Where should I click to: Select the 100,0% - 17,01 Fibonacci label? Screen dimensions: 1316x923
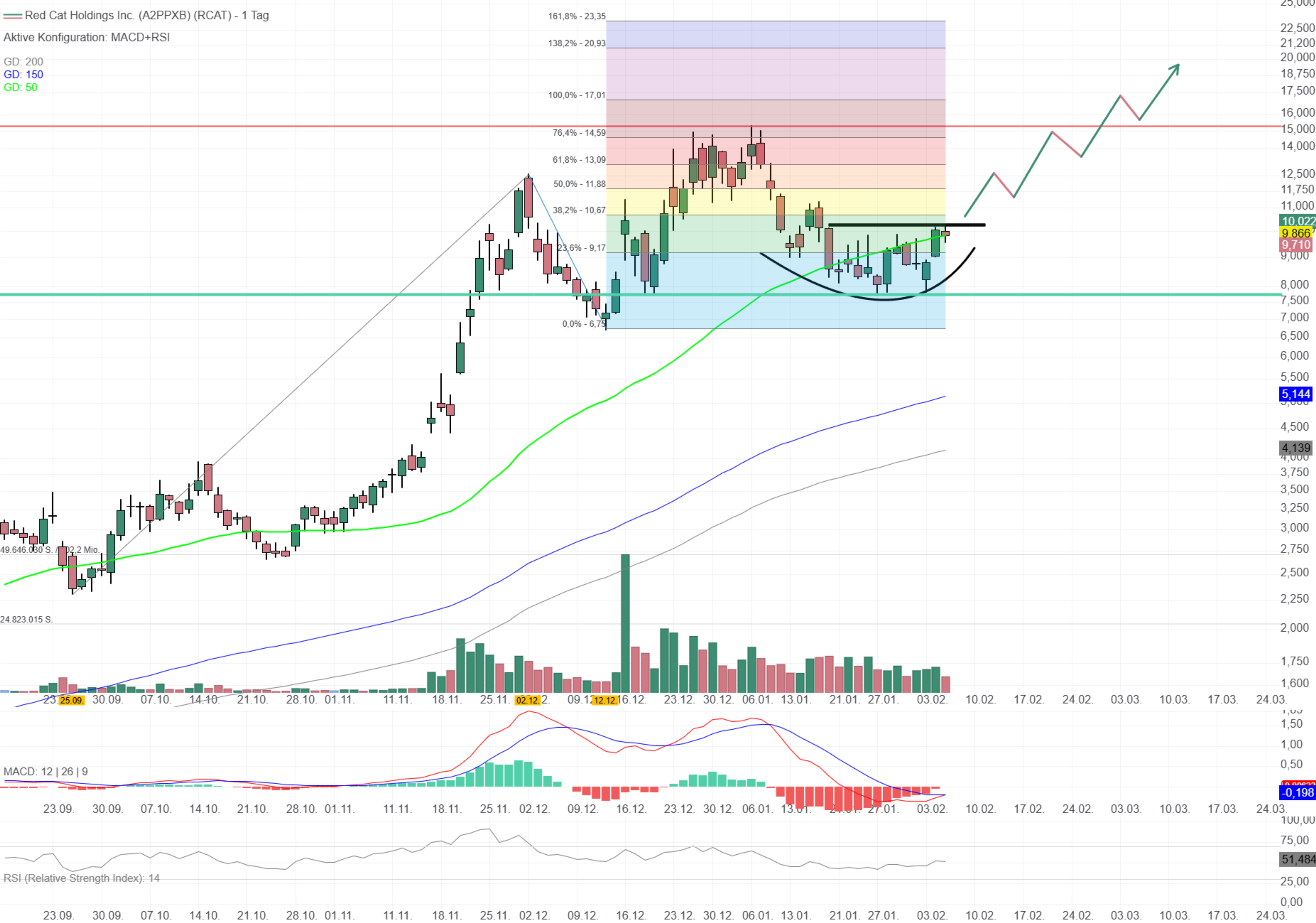coord(577,95)
